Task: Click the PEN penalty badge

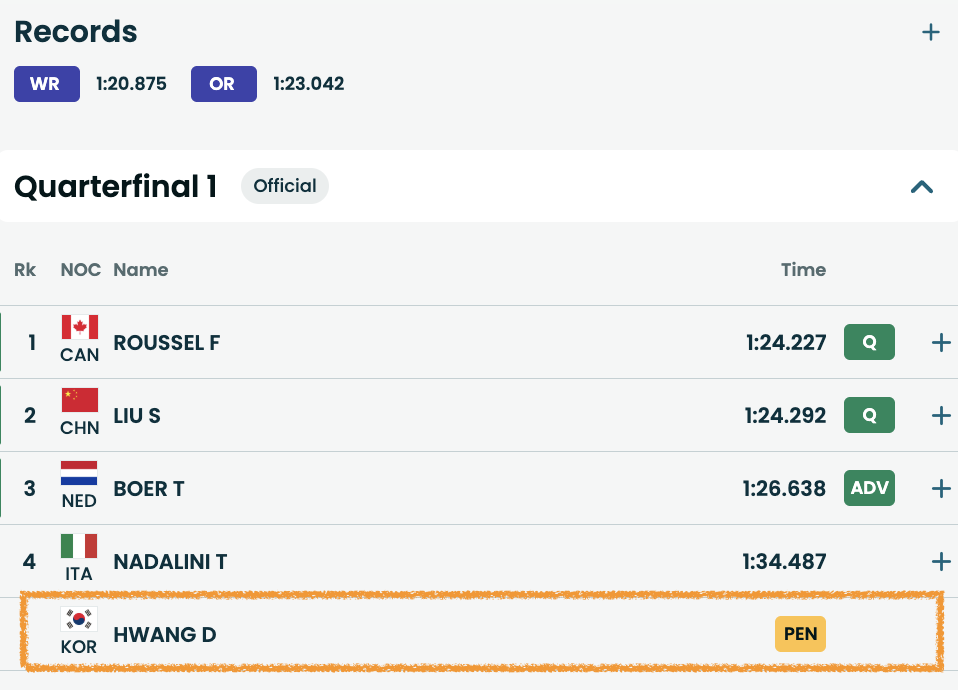Action: pyautogui.click(x=800, y=634)
